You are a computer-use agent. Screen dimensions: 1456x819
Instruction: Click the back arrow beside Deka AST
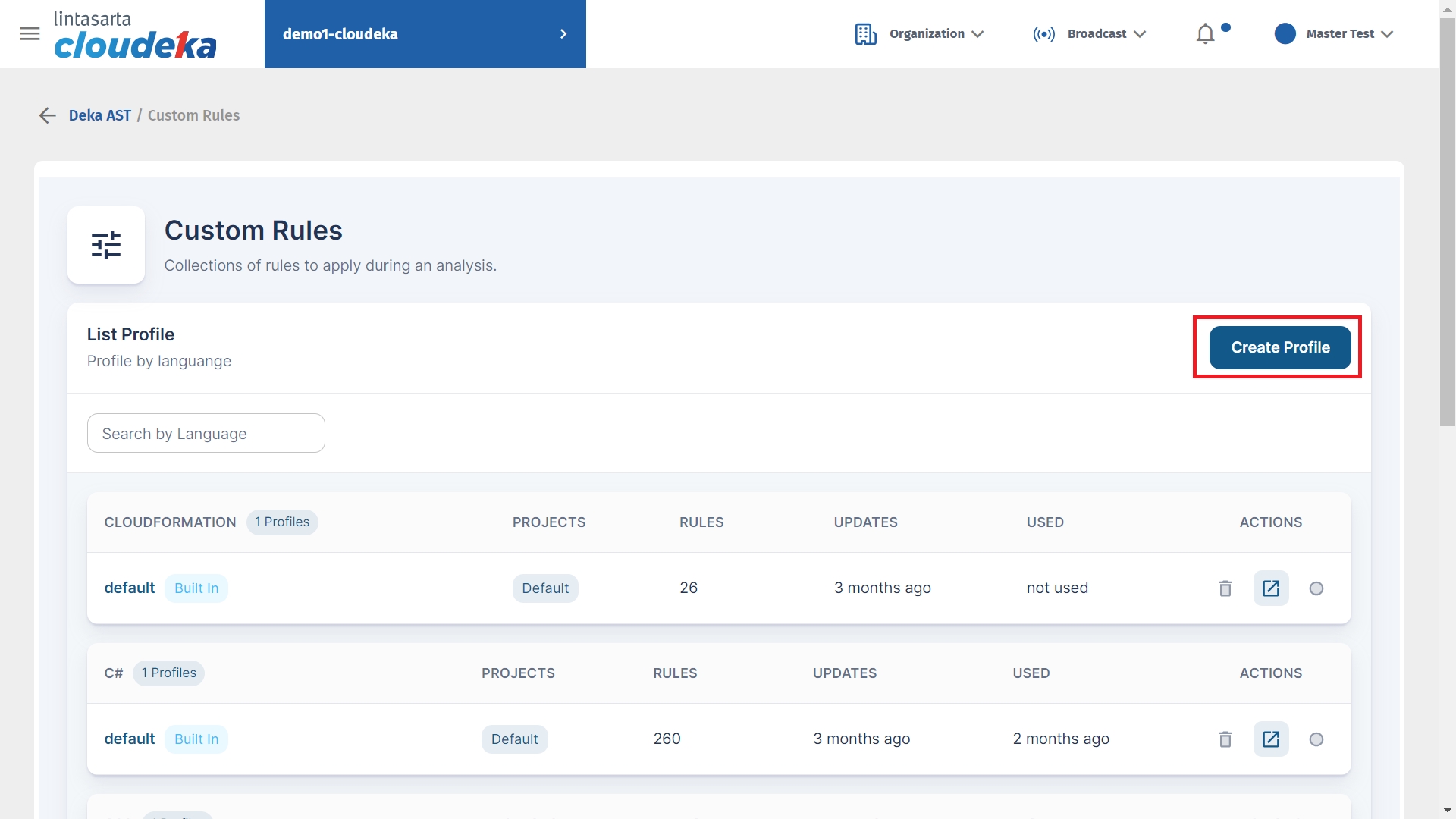47,115
